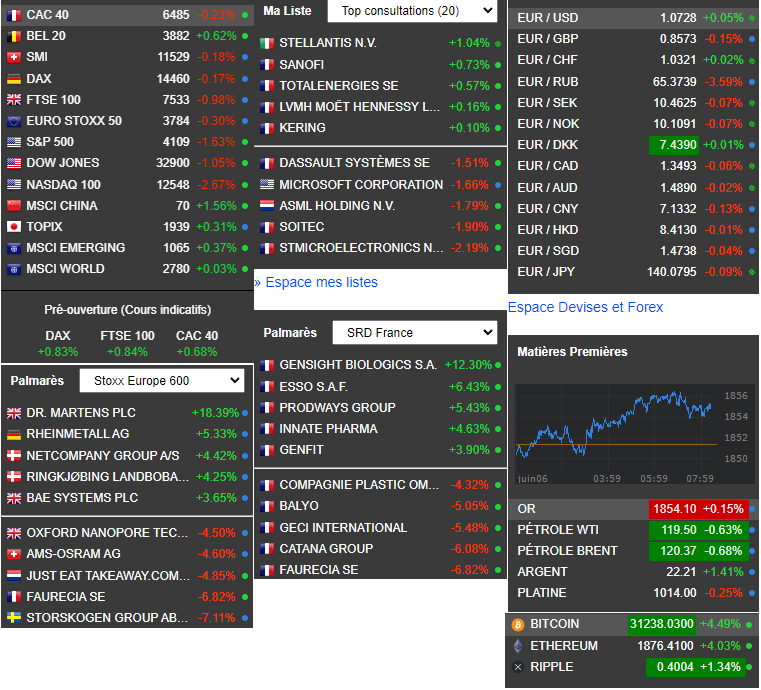761x690 pixels.
Task: Click the DAX pre-opening +0.83% value
Action: tap(58, 352)
